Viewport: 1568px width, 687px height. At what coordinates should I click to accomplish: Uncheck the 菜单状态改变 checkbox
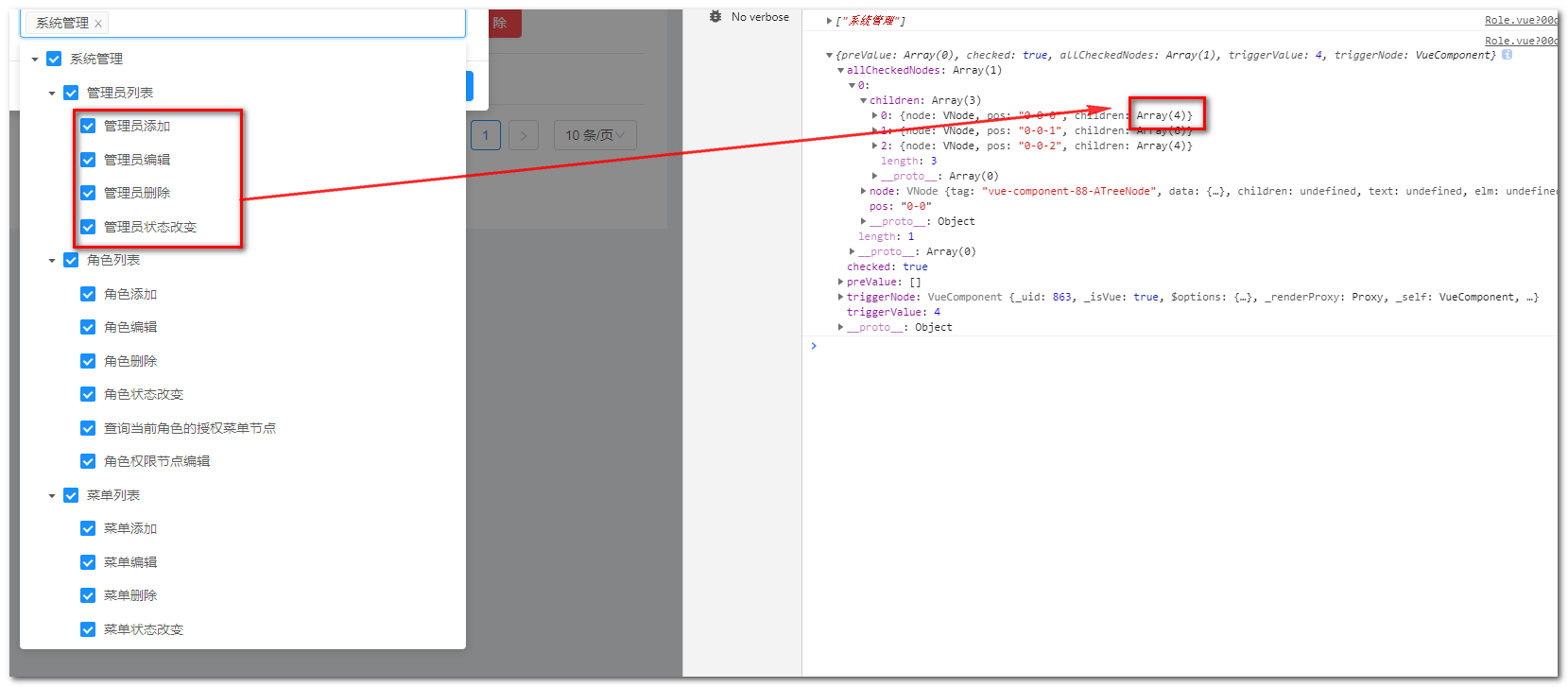click(88, 629)
